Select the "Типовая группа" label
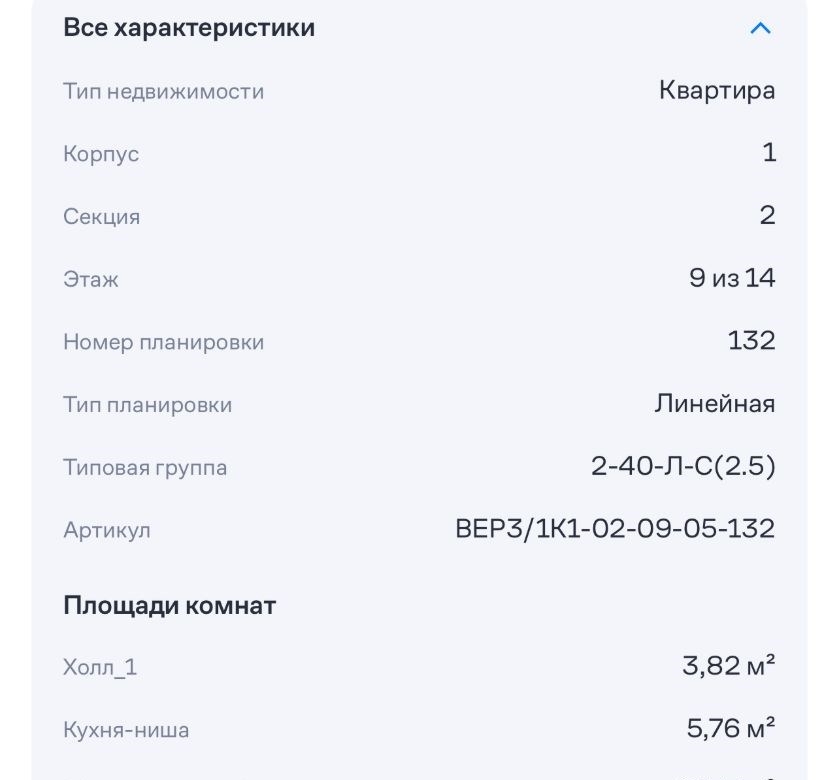 145,468
